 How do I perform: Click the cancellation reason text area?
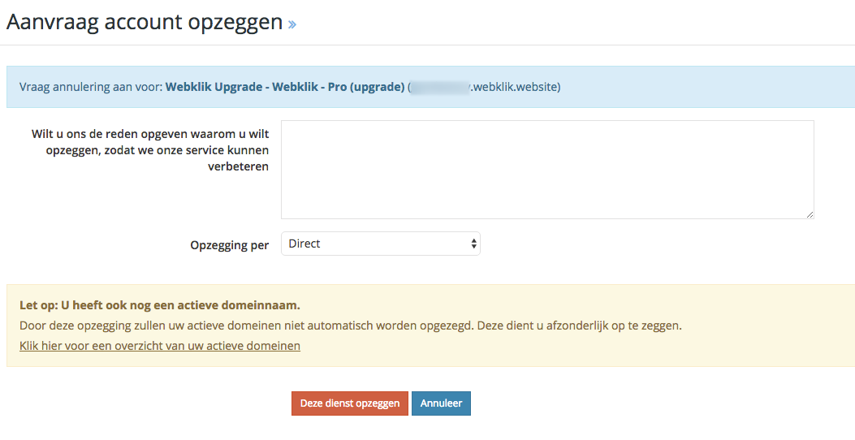[547, 170]
